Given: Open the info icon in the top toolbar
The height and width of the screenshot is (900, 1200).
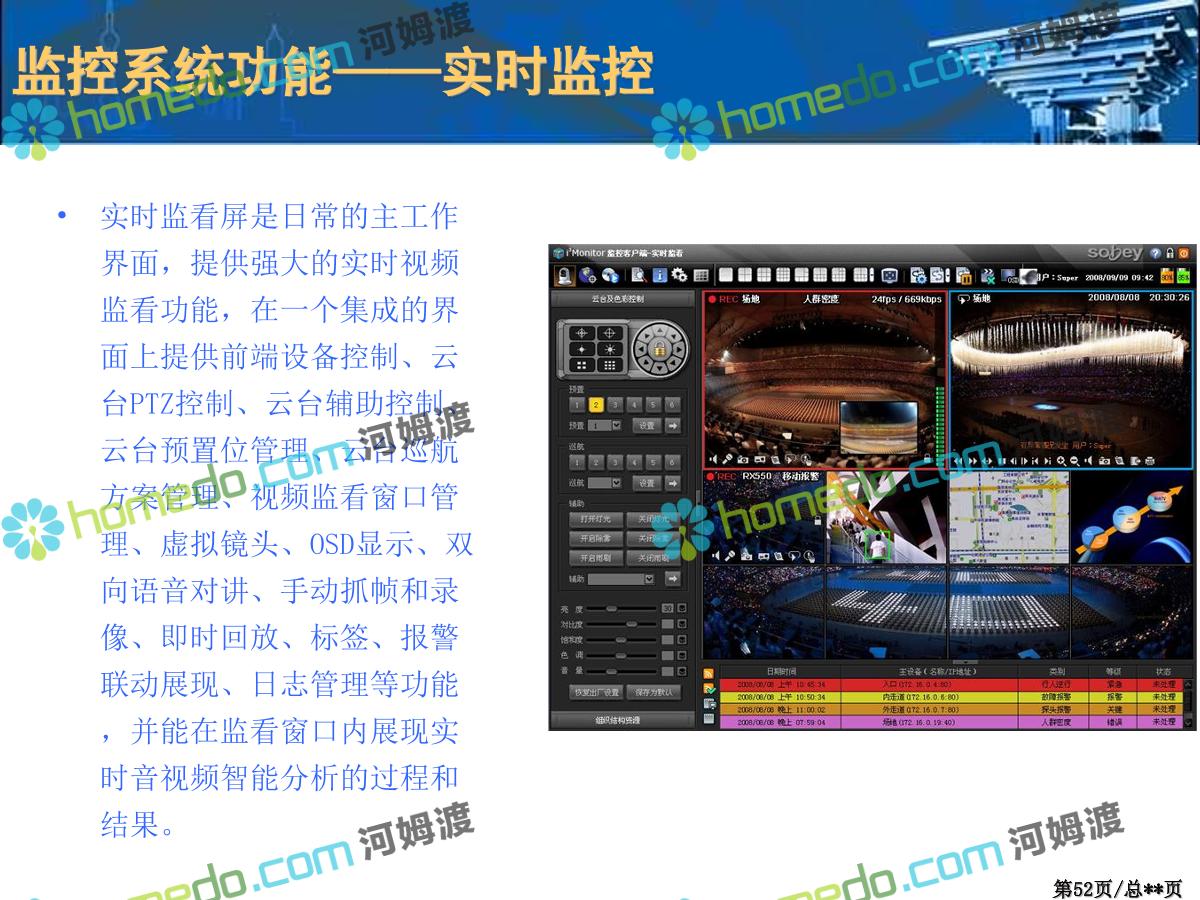Looking at the screenshot, I should tap(660, 276).
